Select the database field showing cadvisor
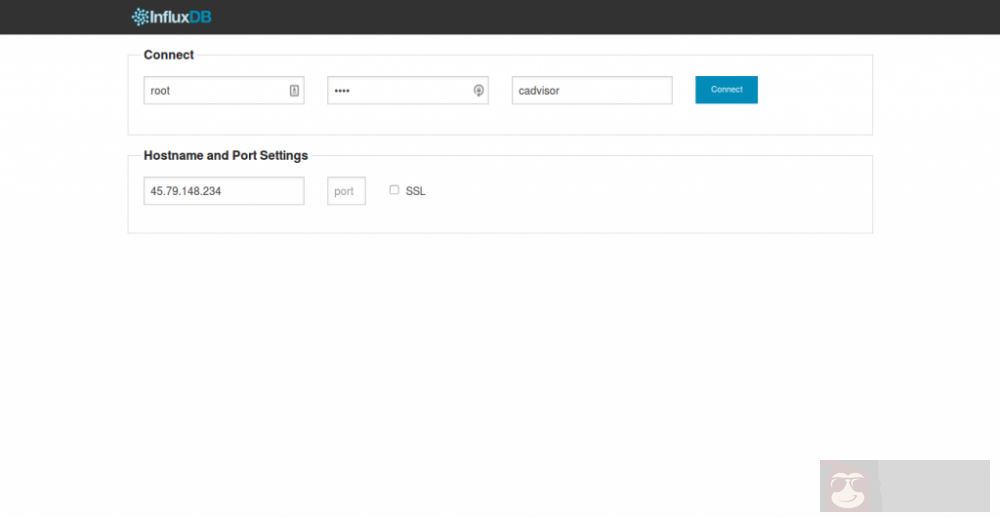 pos(591,90)
